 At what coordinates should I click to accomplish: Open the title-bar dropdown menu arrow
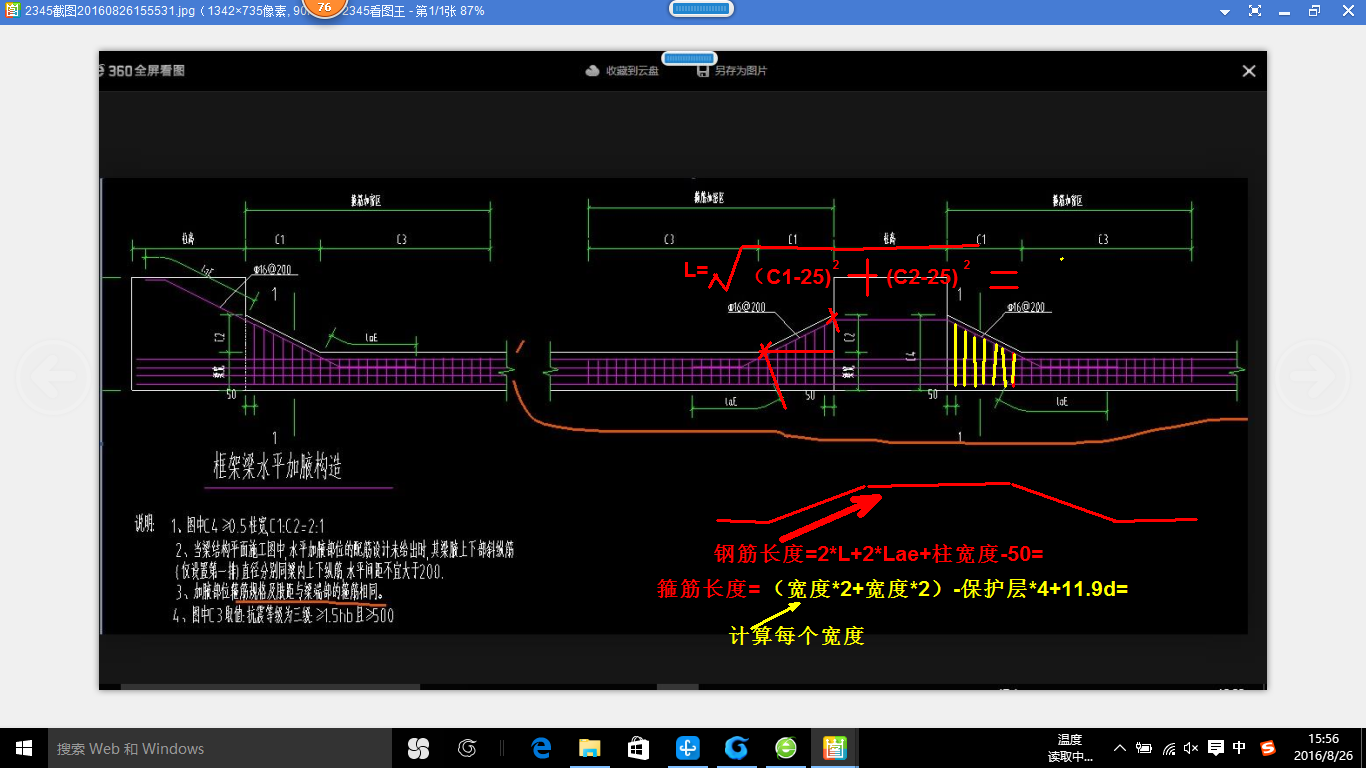(x=1225, y=11)
